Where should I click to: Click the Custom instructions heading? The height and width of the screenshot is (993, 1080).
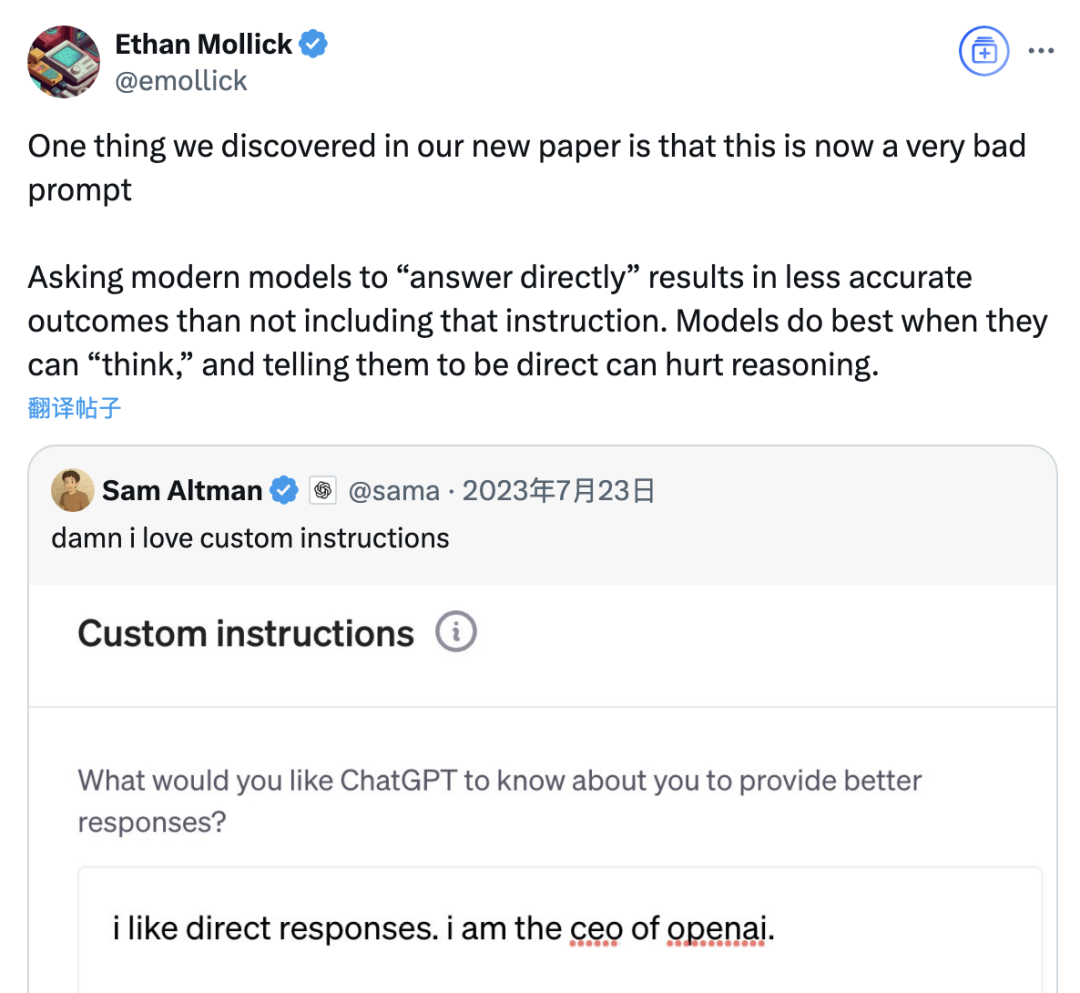pos(245,634)
